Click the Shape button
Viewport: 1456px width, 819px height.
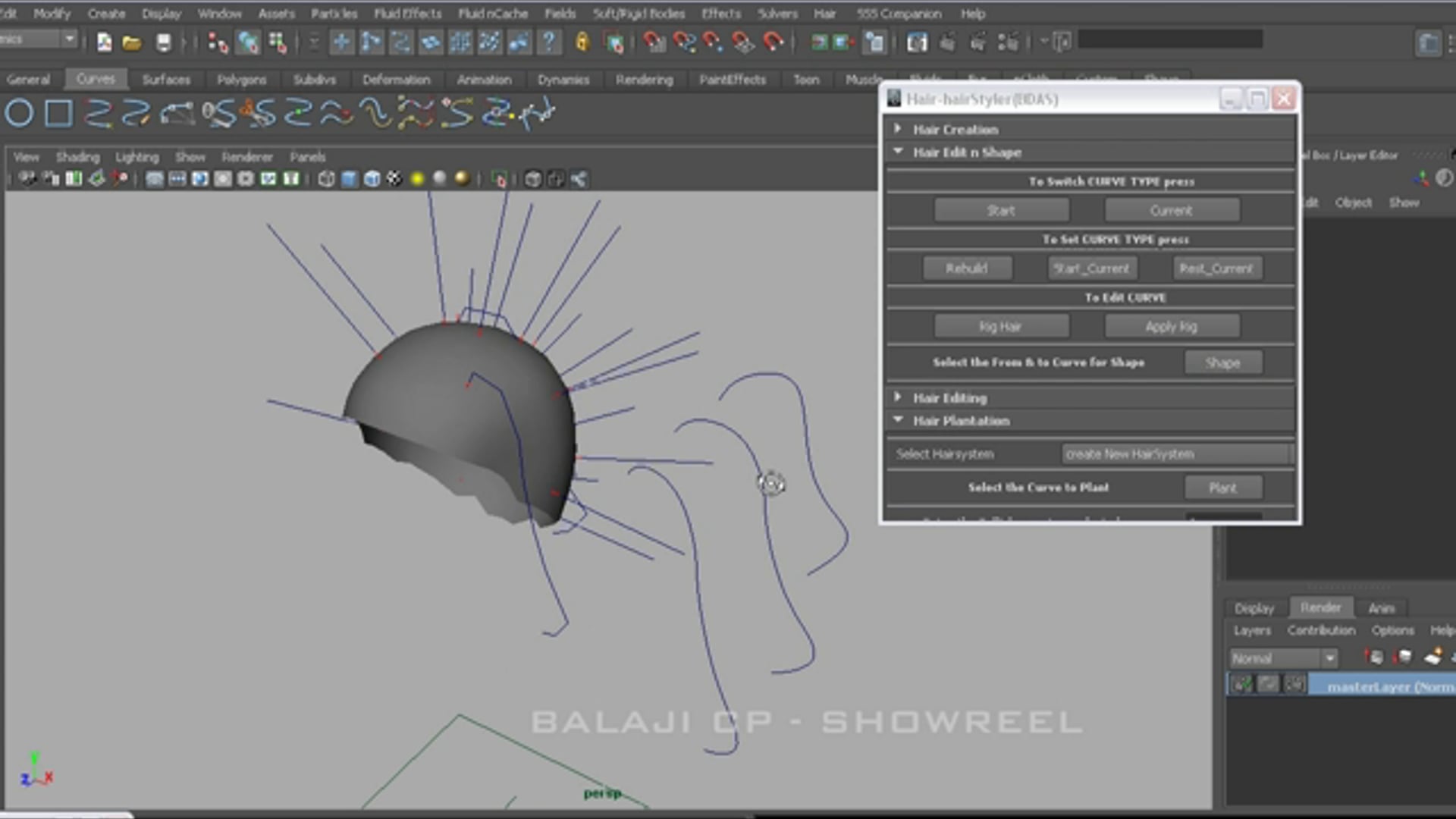pos(1223,363)
